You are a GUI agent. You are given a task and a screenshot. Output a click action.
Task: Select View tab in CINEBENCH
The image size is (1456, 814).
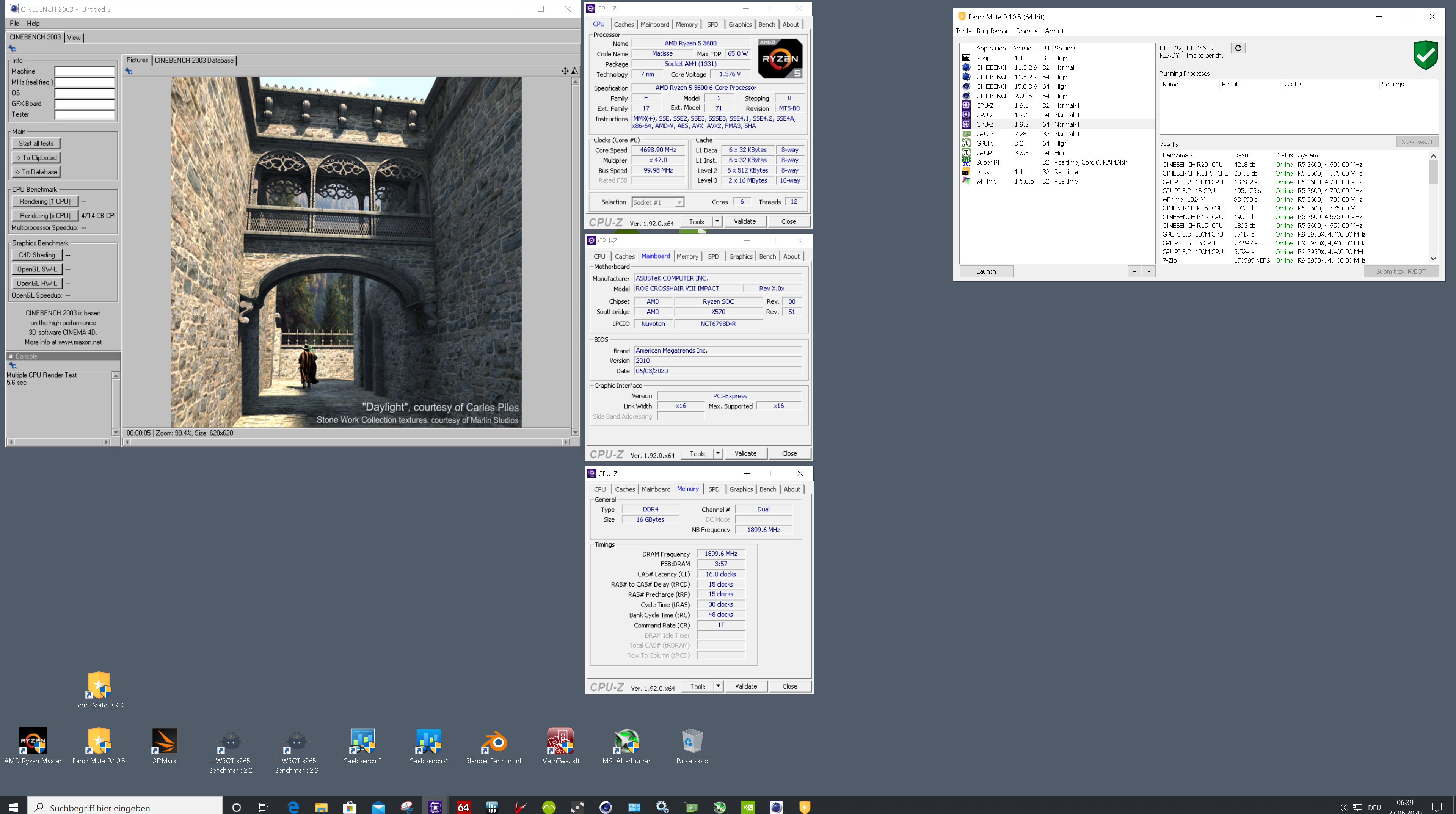[74, 37]
